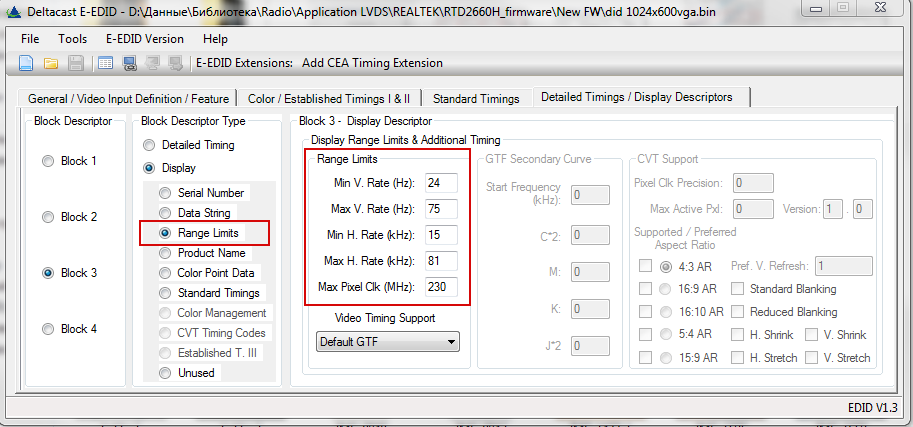Choose the Detailed Timing descriptor type
The image size is (913, 427).
(150, 145)
